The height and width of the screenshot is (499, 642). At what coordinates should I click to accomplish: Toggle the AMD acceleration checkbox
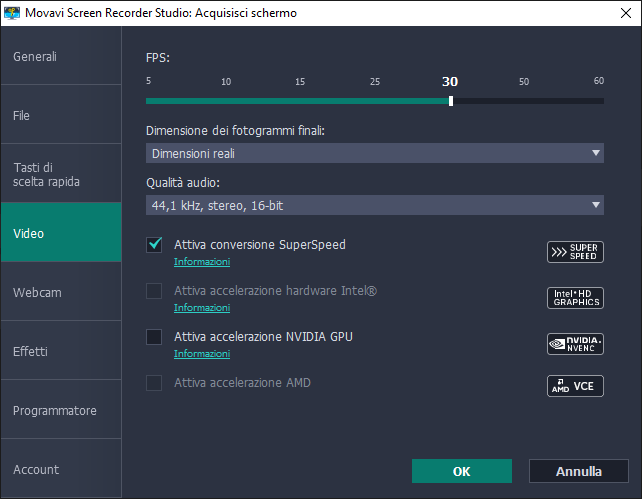(x=154, y=383)
